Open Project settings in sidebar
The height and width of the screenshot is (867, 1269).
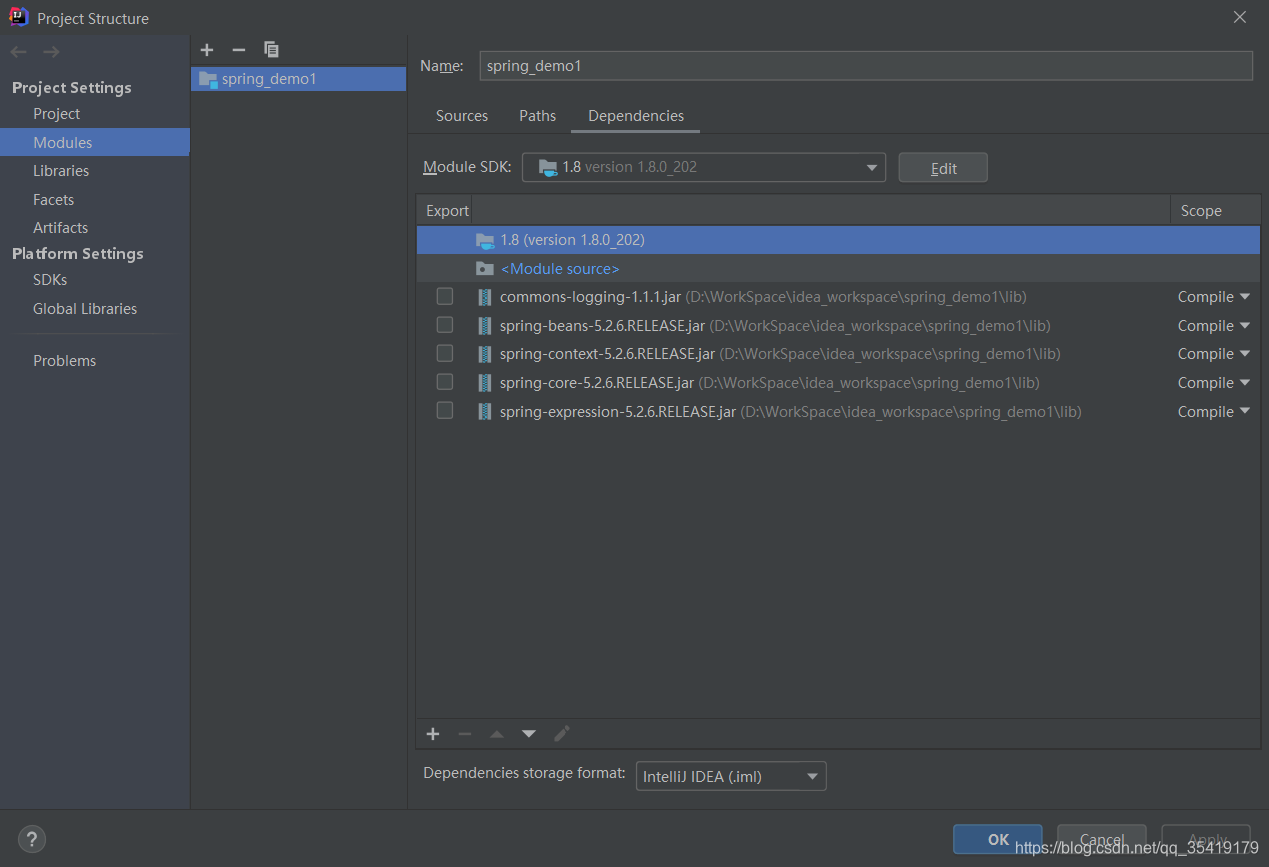[57, 114]
